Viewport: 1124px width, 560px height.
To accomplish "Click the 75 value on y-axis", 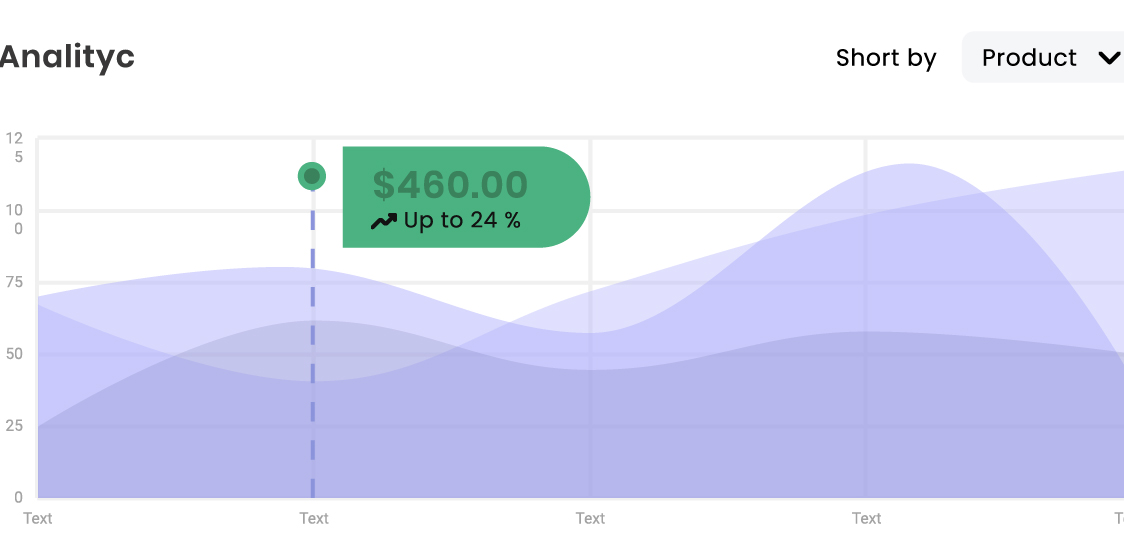I will pos(15,283).
